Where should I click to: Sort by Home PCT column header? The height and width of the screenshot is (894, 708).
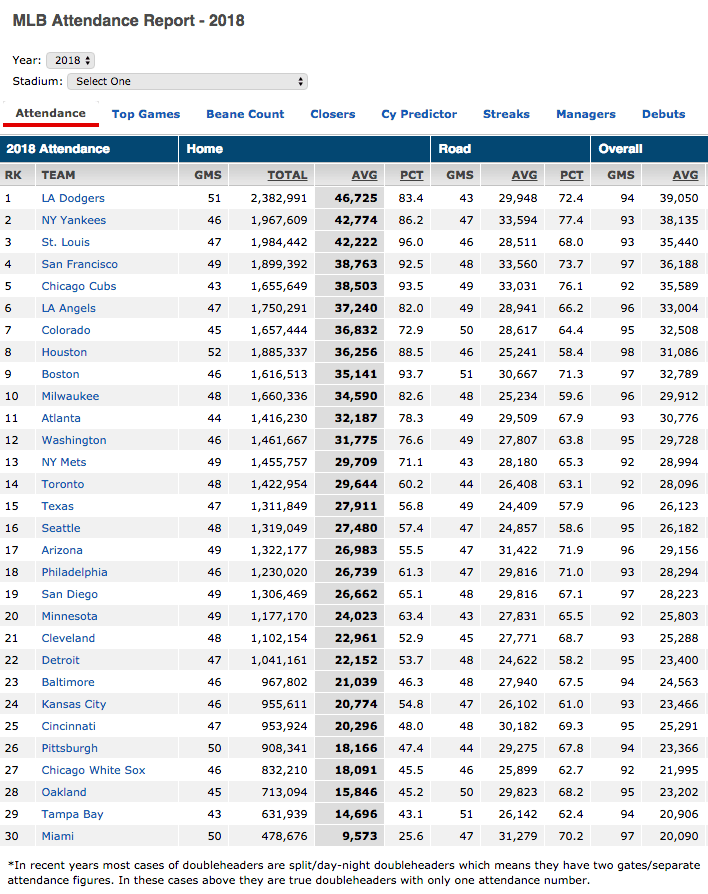(x=412, y=175)
